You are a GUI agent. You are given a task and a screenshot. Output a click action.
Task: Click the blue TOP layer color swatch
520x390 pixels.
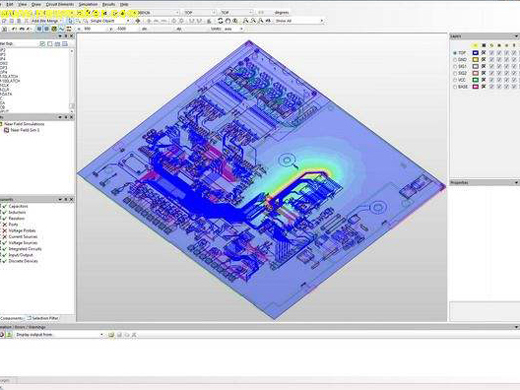tap(476, 53)
